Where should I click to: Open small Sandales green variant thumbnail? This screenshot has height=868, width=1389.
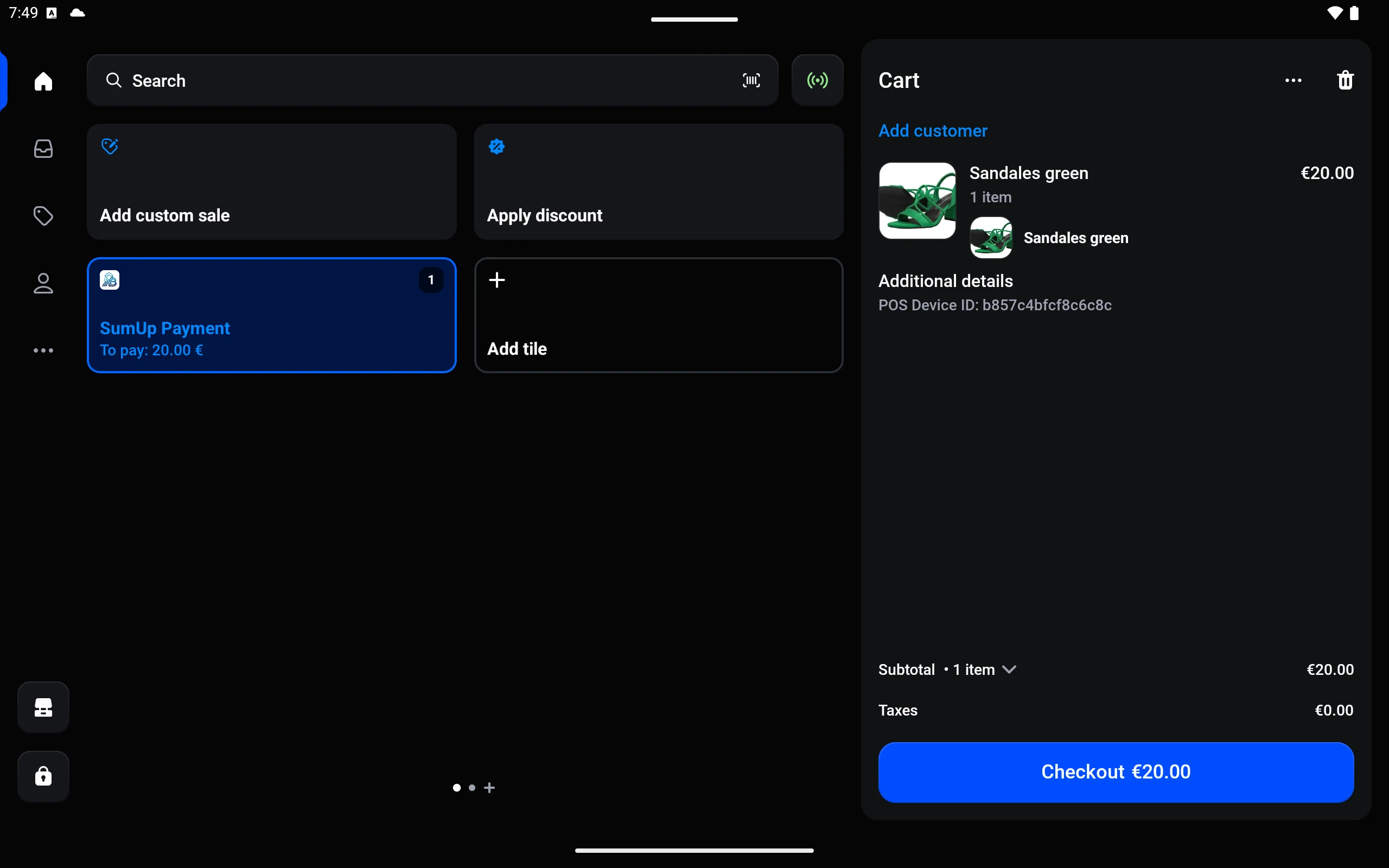pyautogui.click(x=991, y=238)
